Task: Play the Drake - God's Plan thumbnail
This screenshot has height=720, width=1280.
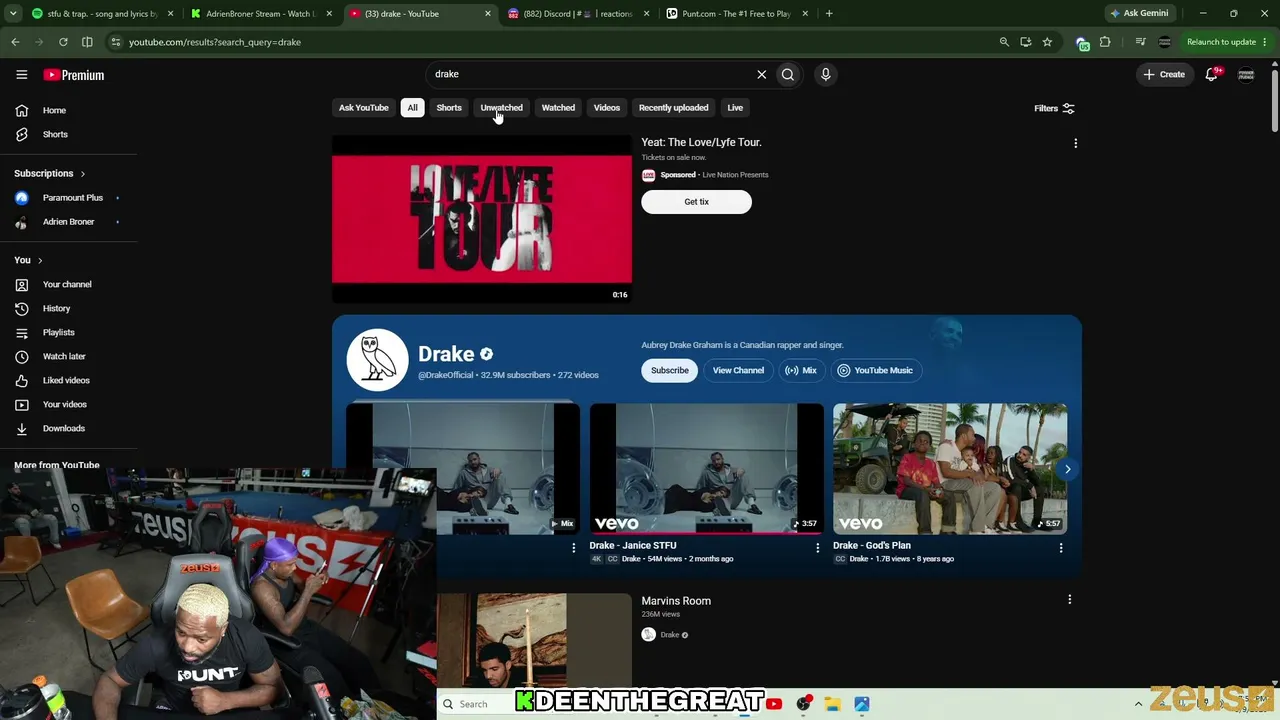Action: coord(950,468)
